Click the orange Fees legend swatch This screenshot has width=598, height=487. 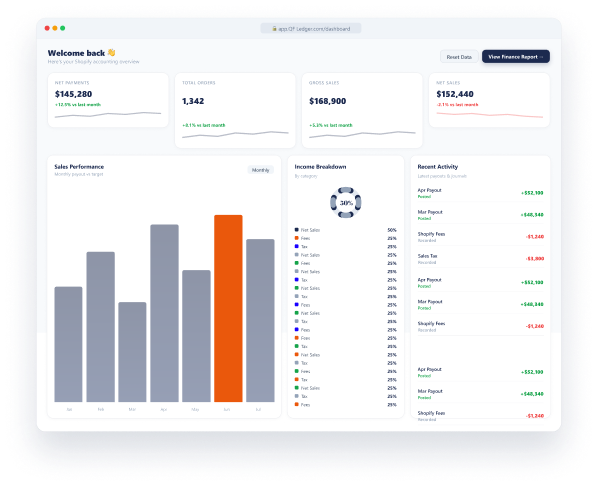point(296,238)
